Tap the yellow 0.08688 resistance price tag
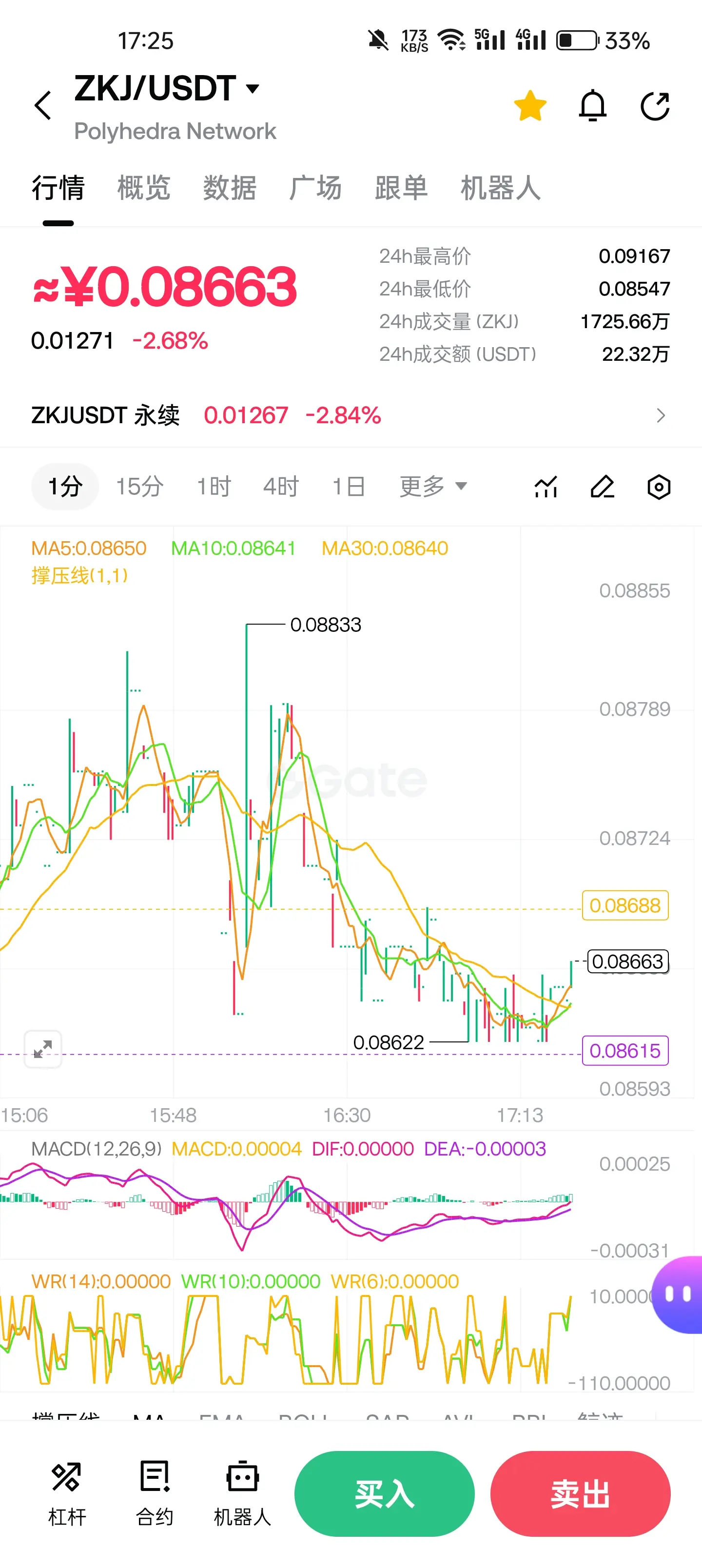702x1568 pixels. tap(625, 905)
